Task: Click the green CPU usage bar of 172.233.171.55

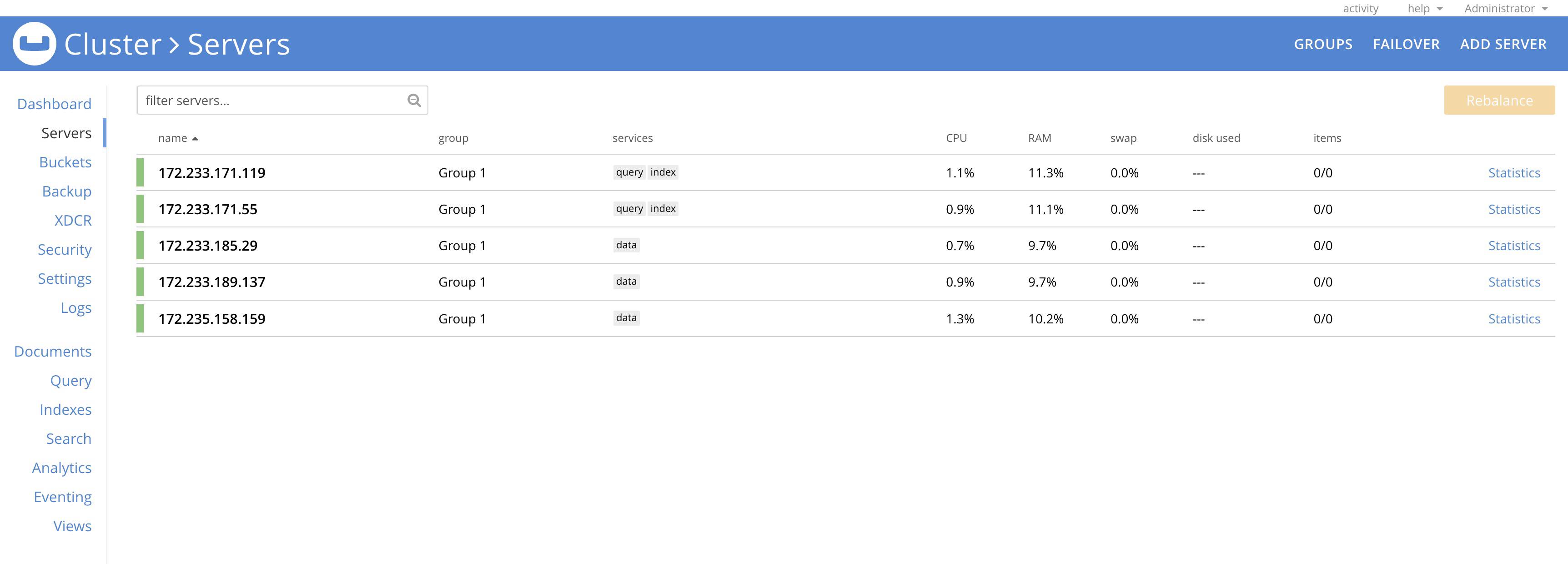Action: (141, 209)
